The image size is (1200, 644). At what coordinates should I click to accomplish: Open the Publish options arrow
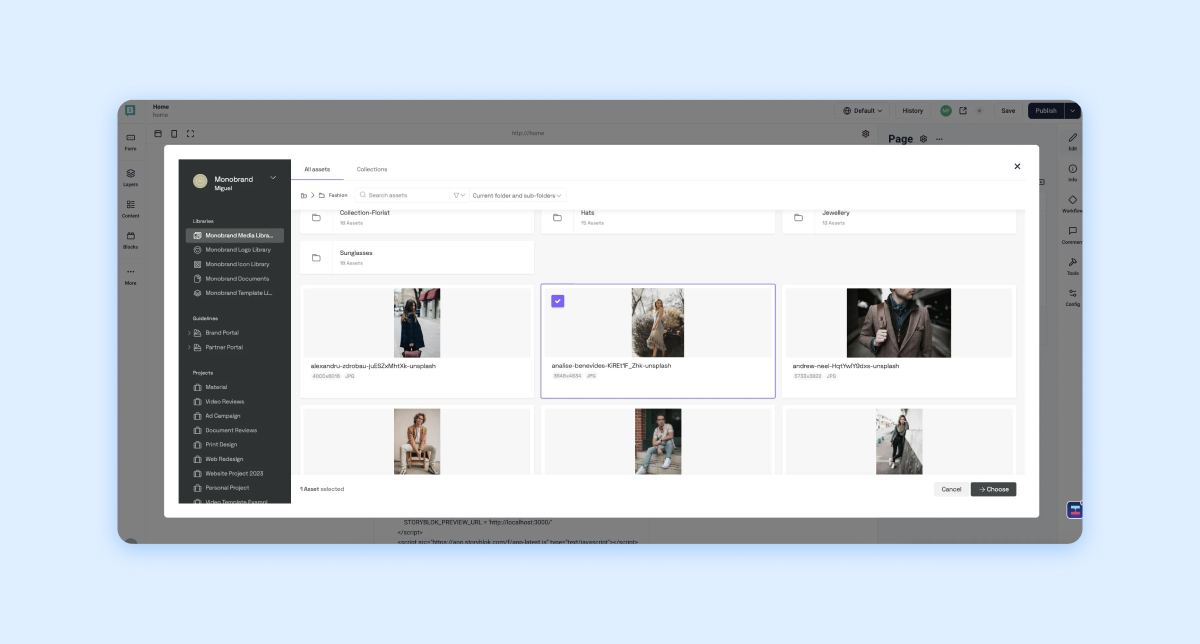click(x=1073, y=111)
